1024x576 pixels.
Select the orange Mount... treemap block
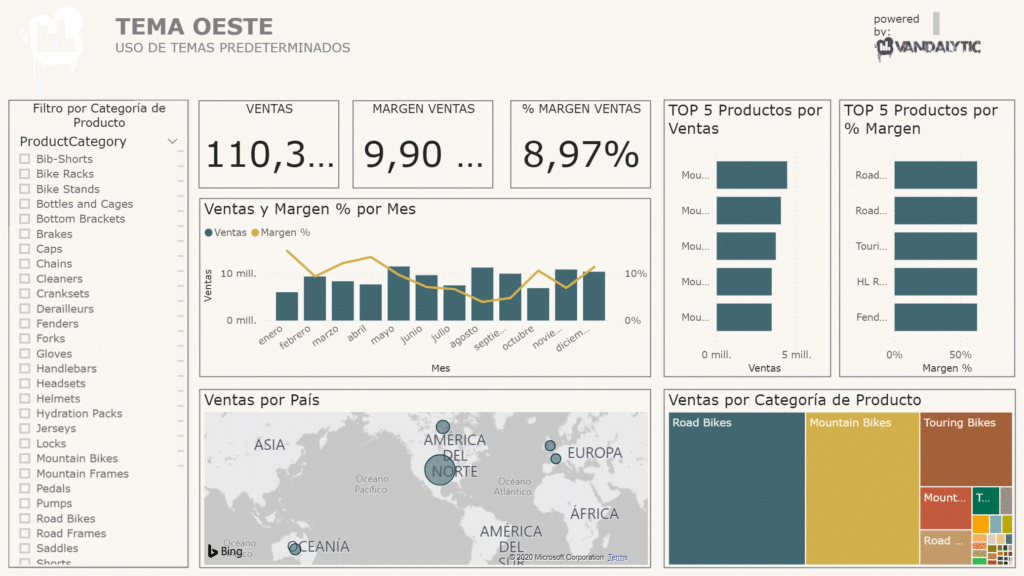click(x=946, y=507)
